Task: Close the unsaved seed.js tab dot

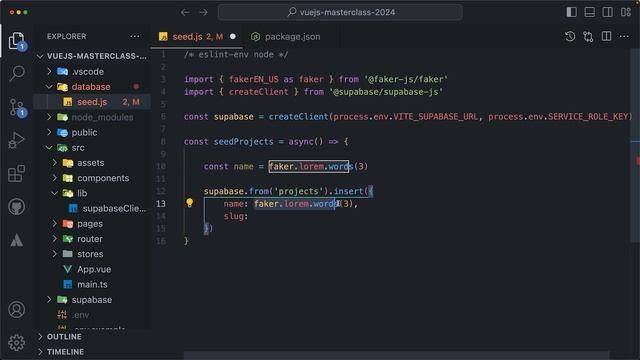Action: click(233, 36)
